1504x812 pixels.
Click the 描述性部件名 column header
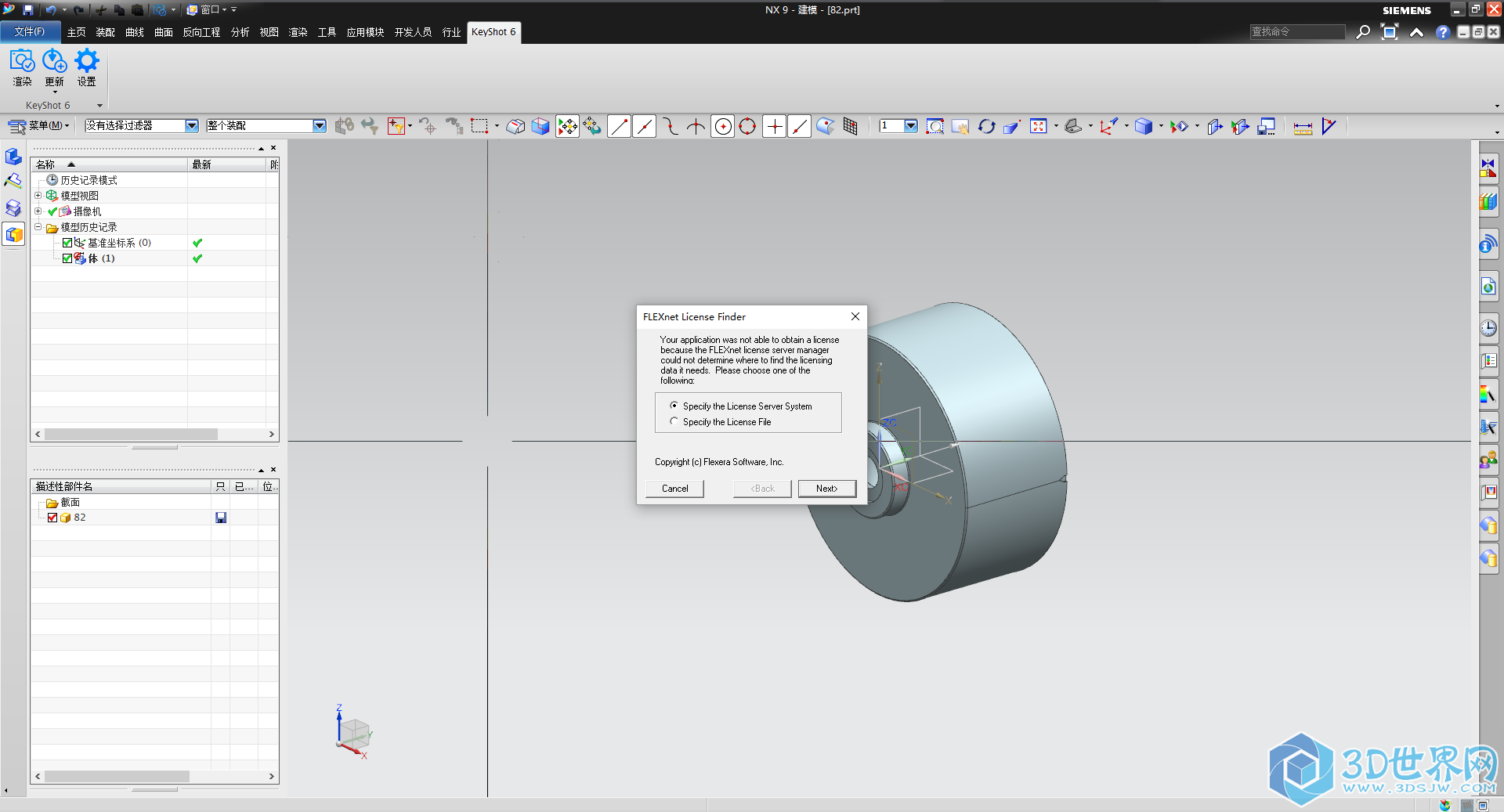click(121, 486)
